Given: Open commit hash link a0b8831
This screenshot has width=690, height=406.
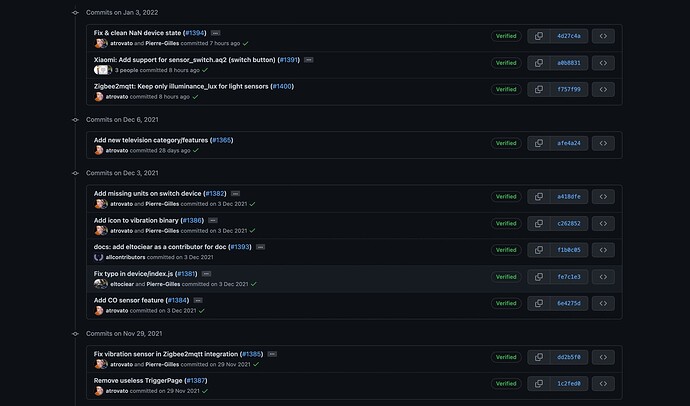Looking at the screenshot, I should (569, 63).
